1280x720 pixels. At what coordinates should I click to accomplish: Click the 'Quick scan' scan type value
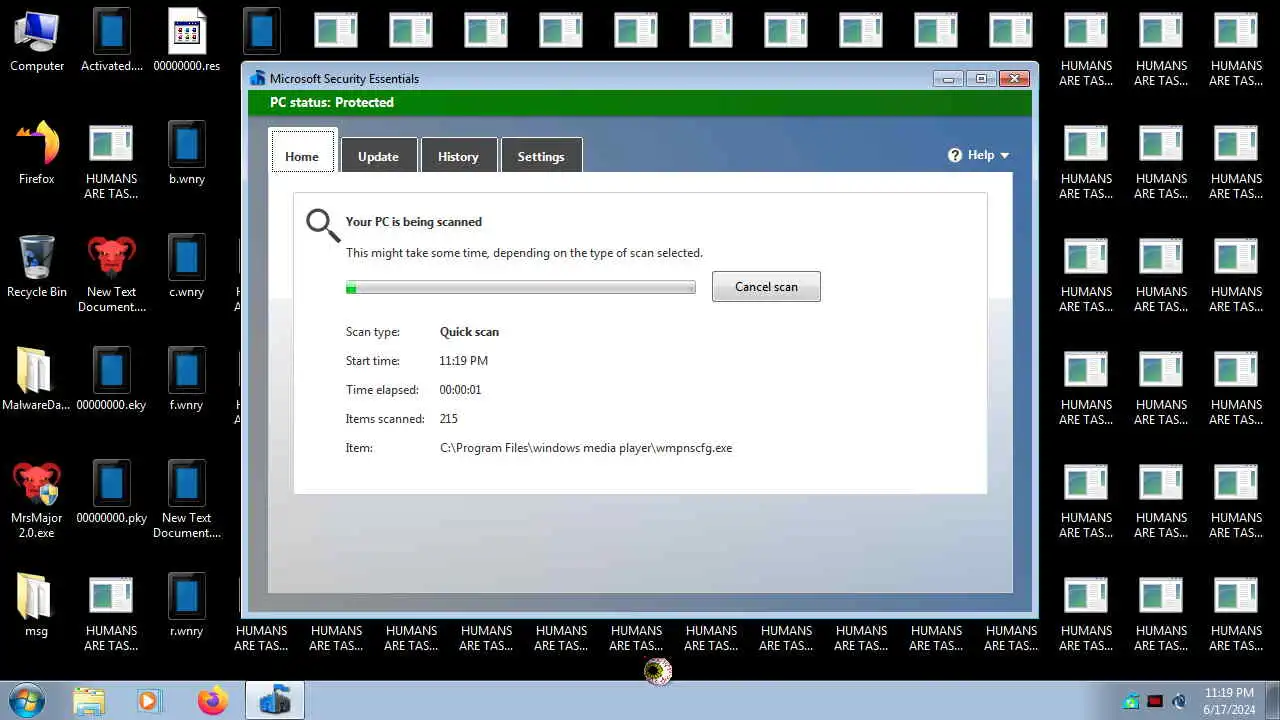tap(469, 332)
